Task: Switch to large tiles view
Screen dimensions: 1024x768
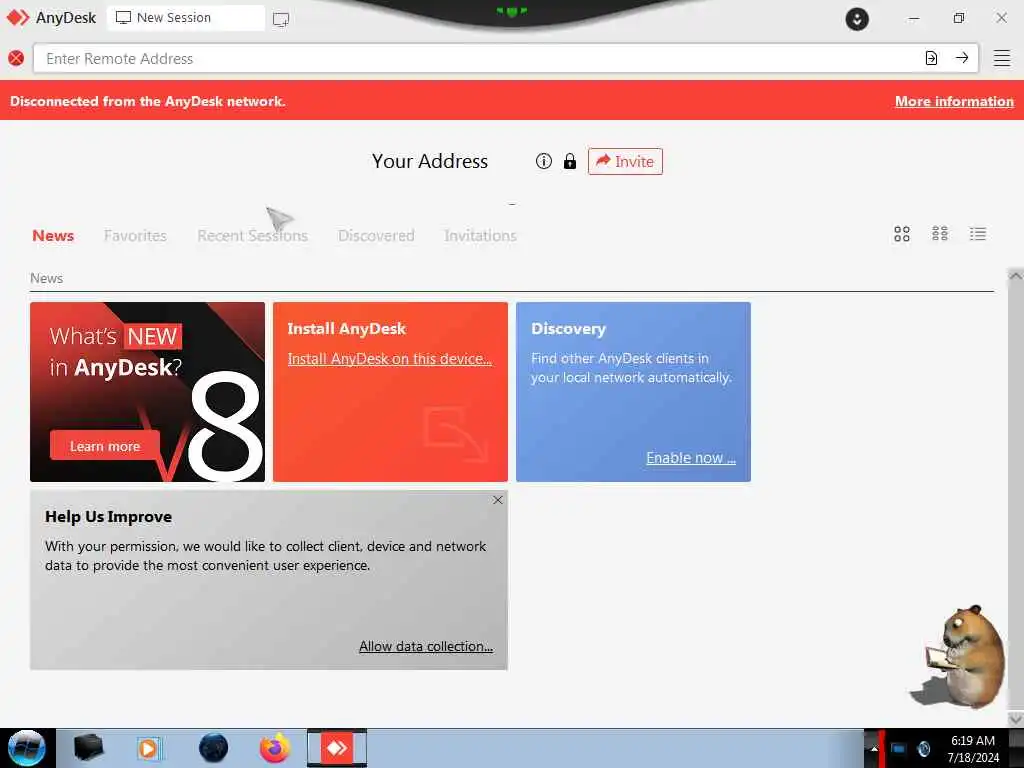Action: [x=902, y=234]
